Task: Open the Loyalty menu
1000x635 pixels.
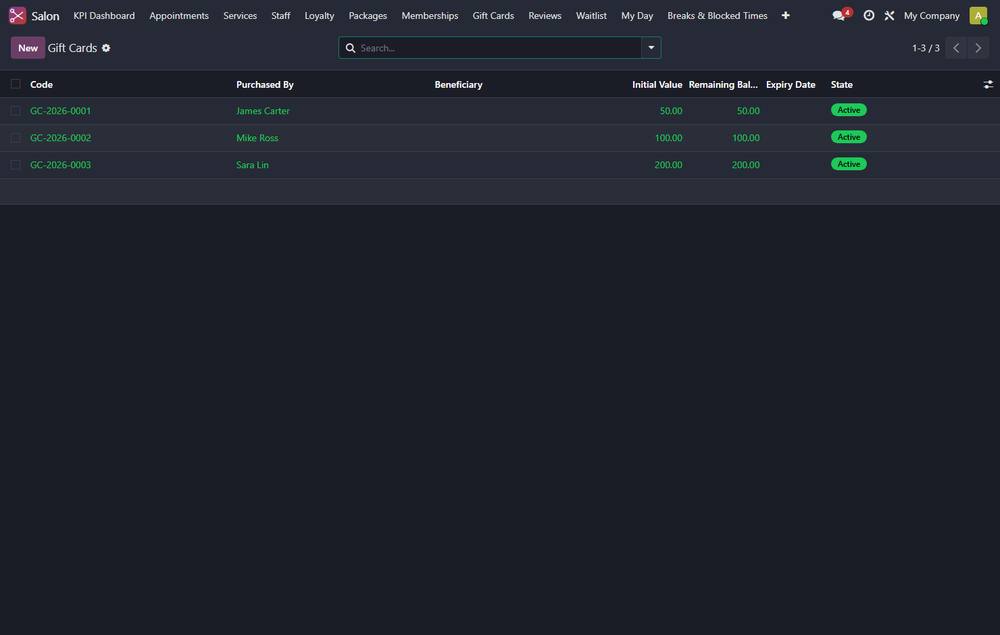Action: [319, 15]
